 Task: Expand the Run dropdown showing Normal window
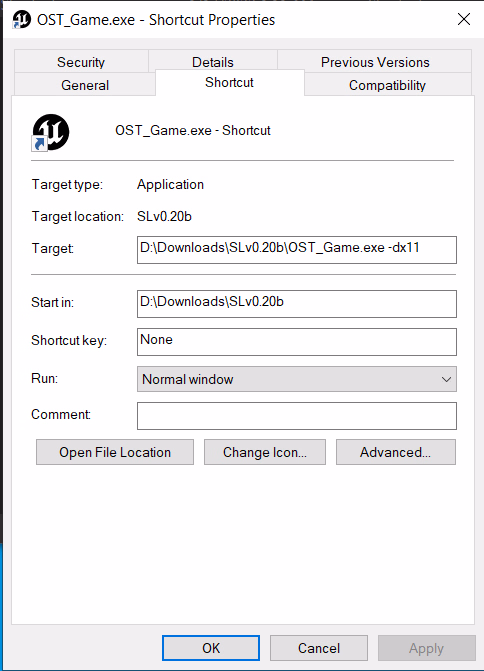pos(297,379)
